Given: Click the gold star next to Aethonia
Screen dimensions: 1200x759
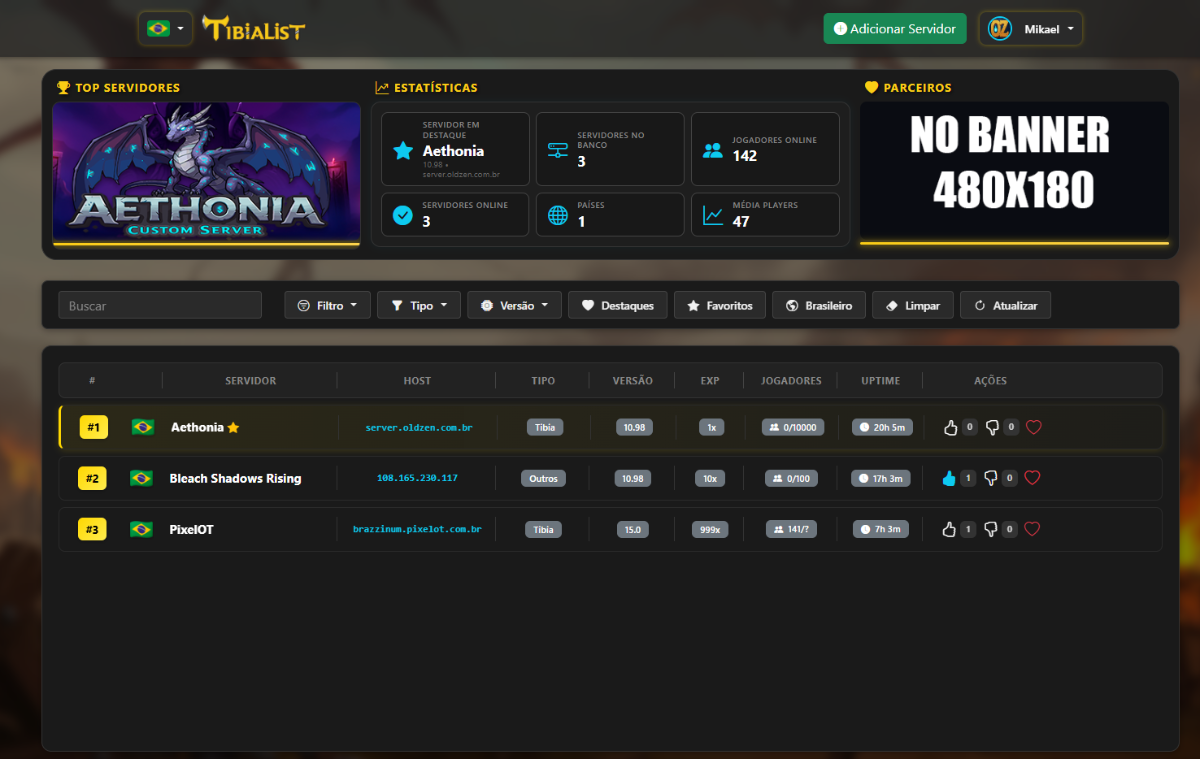Looking at the screenshot, I should click(x=234, y=428).
